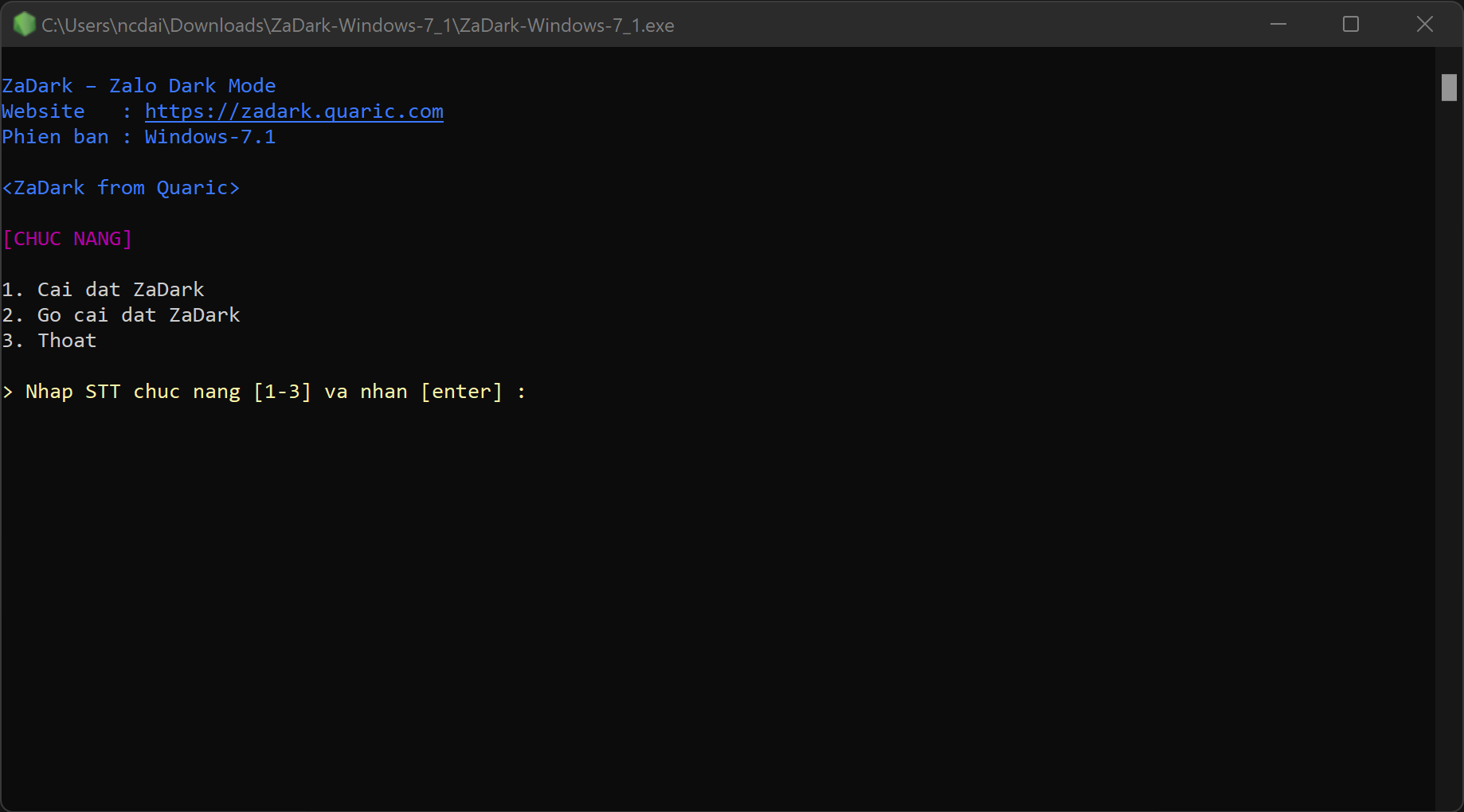Click the 'Website' label text
1464x812 pixels.
click(43, 111)
